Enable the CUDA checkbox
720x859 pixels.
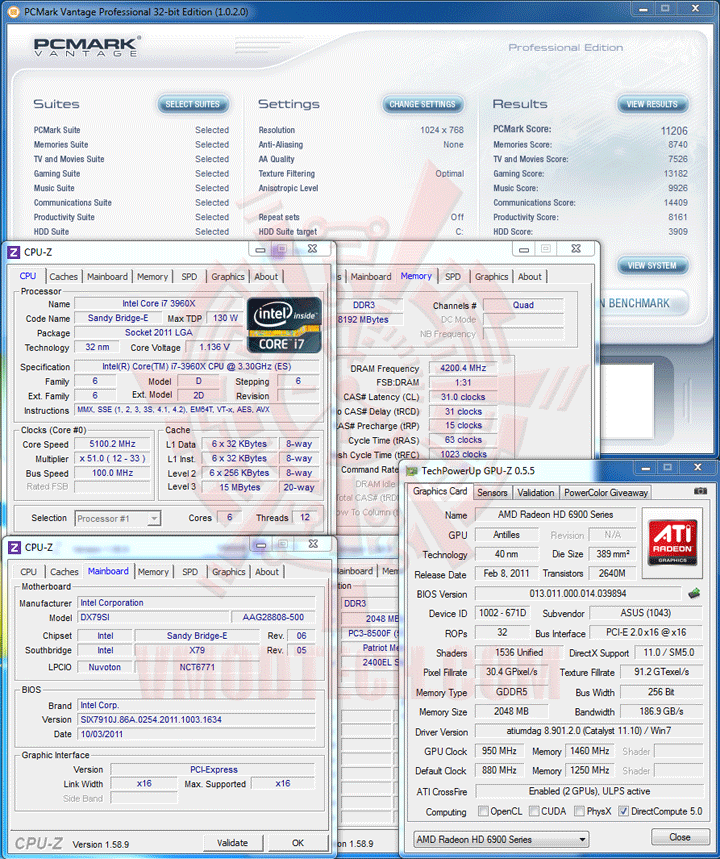[534, 811]
